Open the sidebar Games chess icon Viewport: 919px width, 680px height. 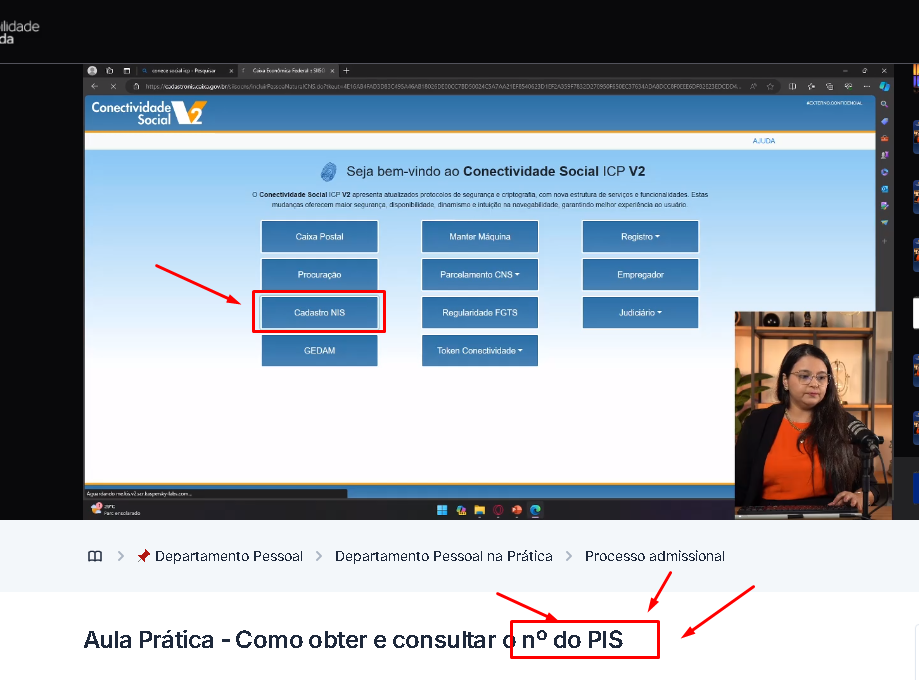(884, 155)
